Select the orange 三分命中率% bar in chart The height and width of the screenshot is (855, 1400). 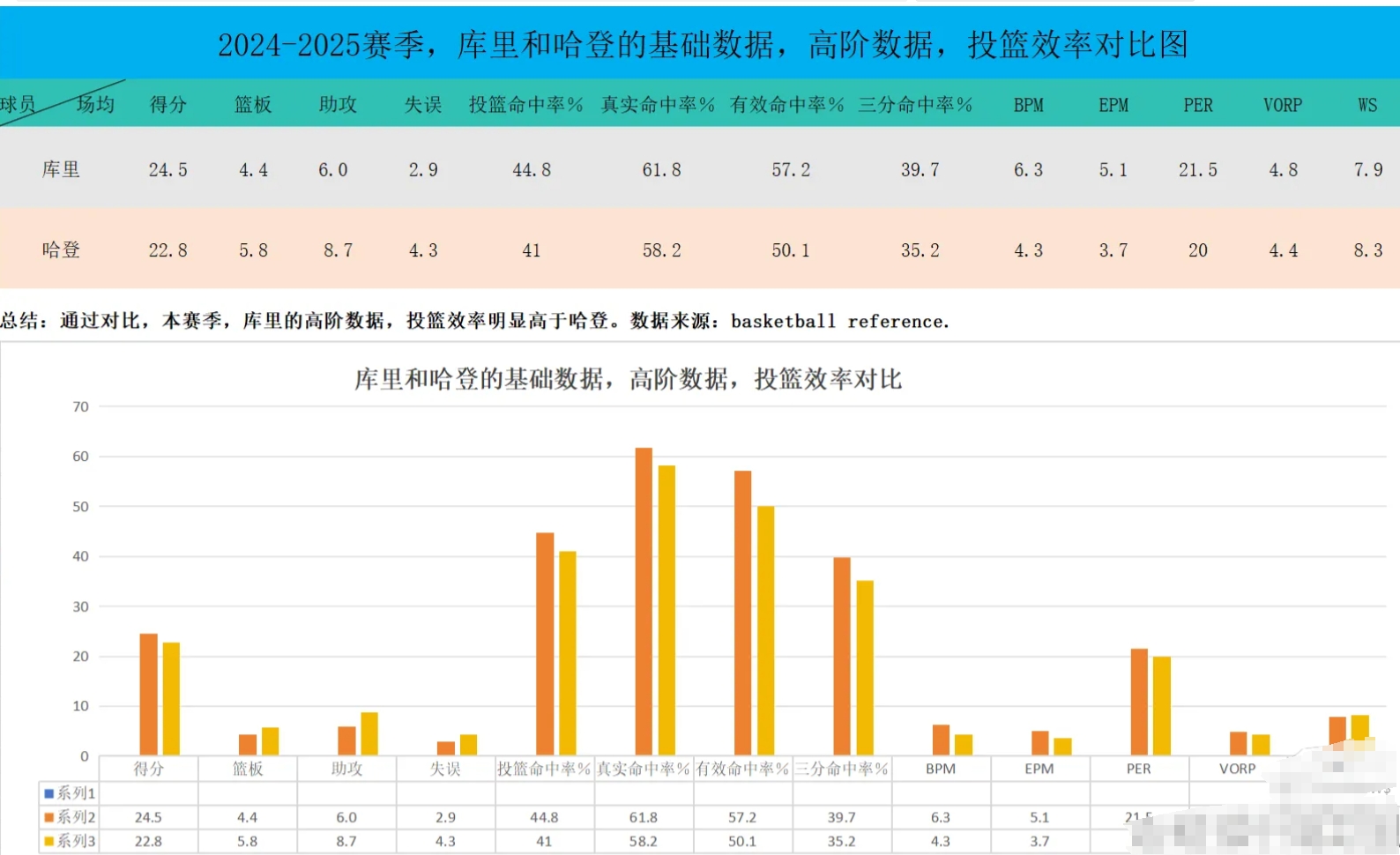pos(842,657)
